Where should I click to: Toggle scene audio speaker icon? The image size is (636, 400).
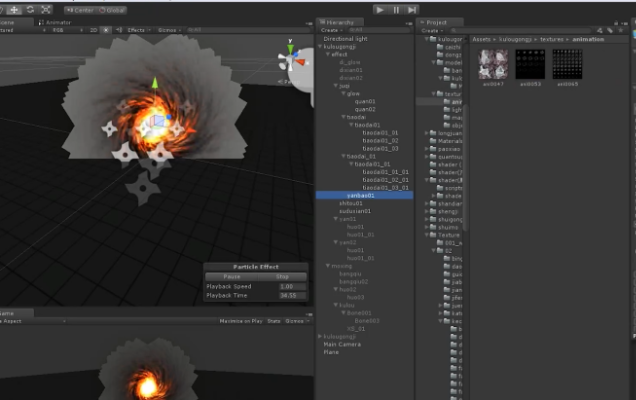(x=119, y=30)
